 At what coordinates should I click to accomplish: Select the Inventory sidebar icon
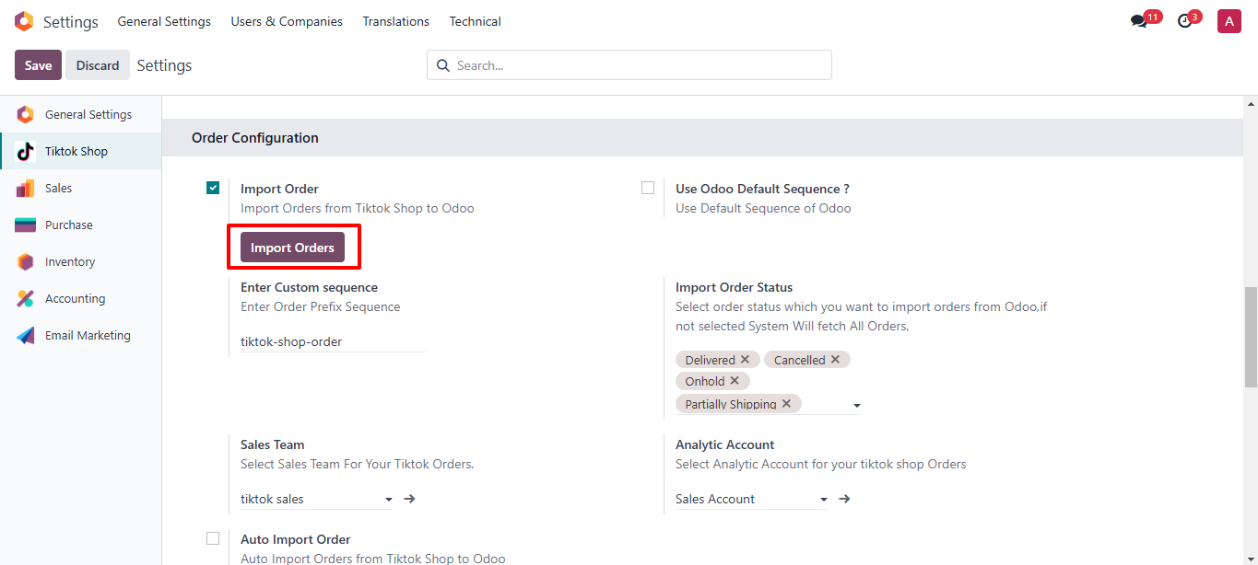click(x=25, y=262)
